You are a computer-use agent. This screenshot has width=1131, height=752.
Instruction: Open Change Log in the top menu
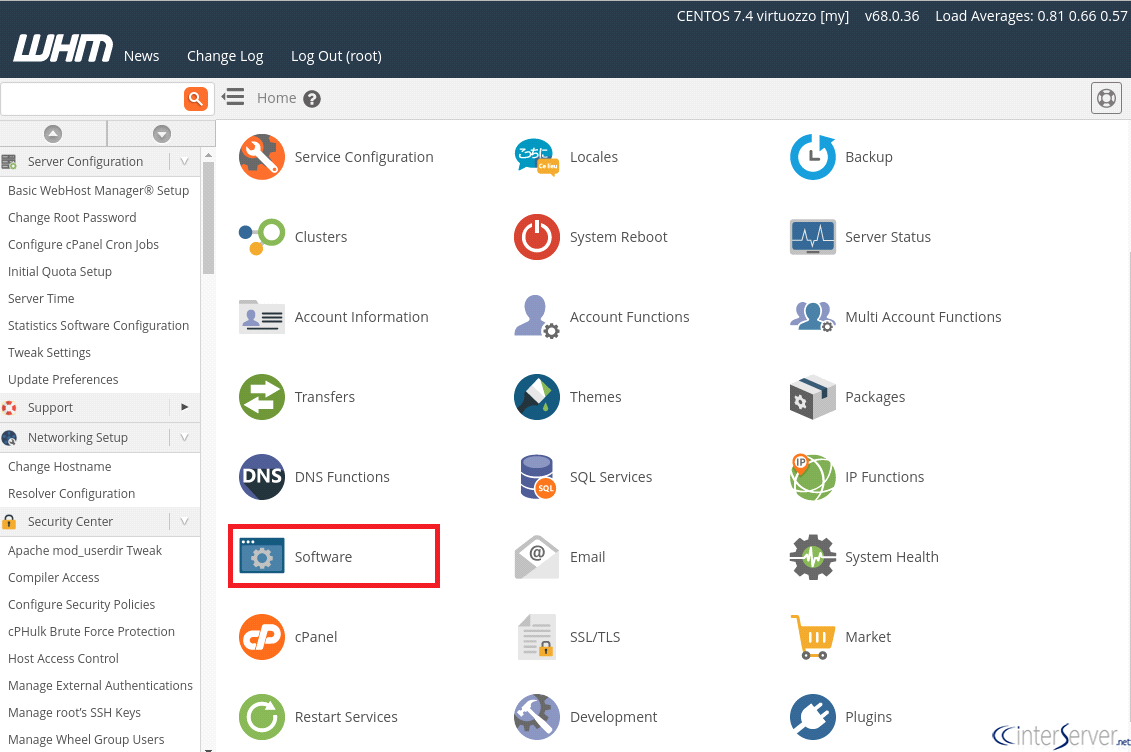pos(225,56)
